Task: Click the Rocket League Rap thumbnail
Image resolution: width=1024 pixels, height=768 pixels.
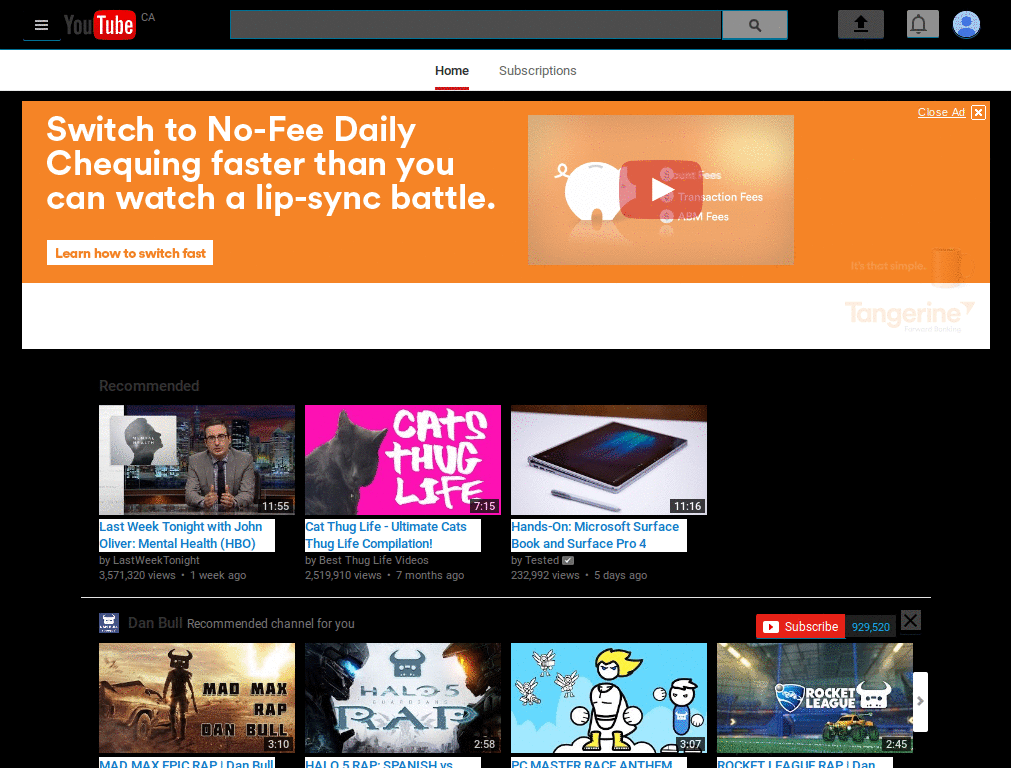Action: pyautogui.click(x=814, y=698)
